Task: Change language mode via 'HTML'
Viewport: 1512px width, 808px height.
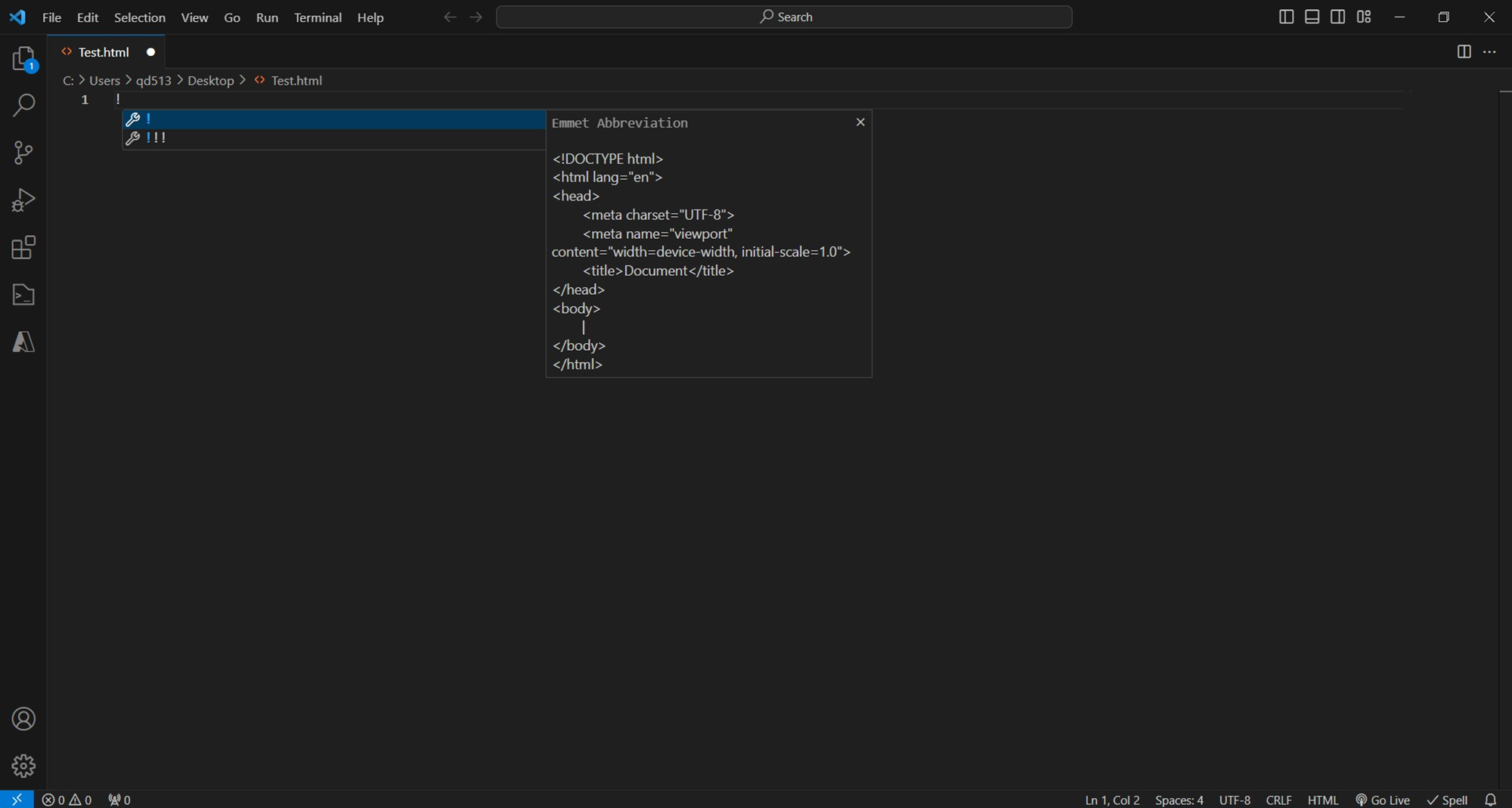Action: pos(1322,800)
